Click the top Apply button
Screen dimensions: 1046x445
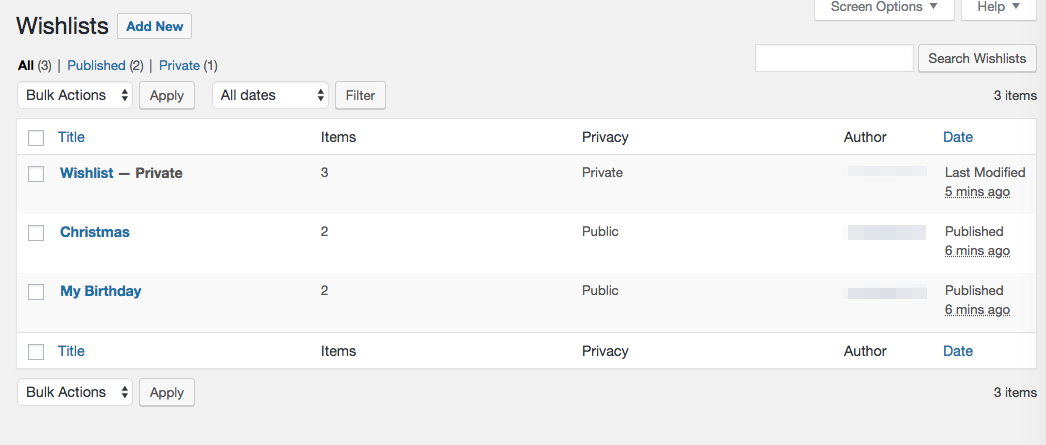(x=167, y=96)
